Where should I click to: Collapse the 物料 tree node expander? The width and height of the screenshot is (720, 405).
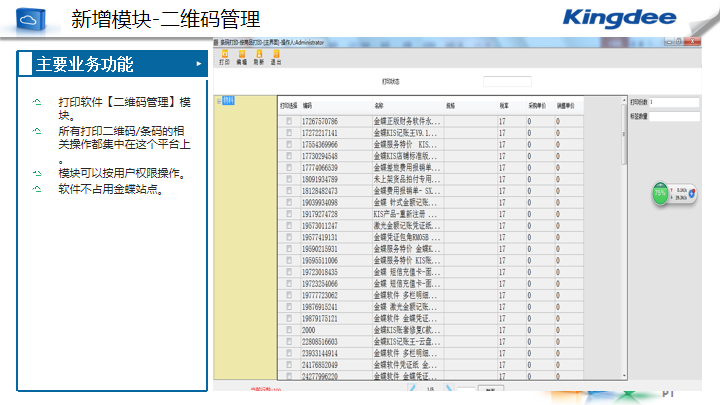219,101
